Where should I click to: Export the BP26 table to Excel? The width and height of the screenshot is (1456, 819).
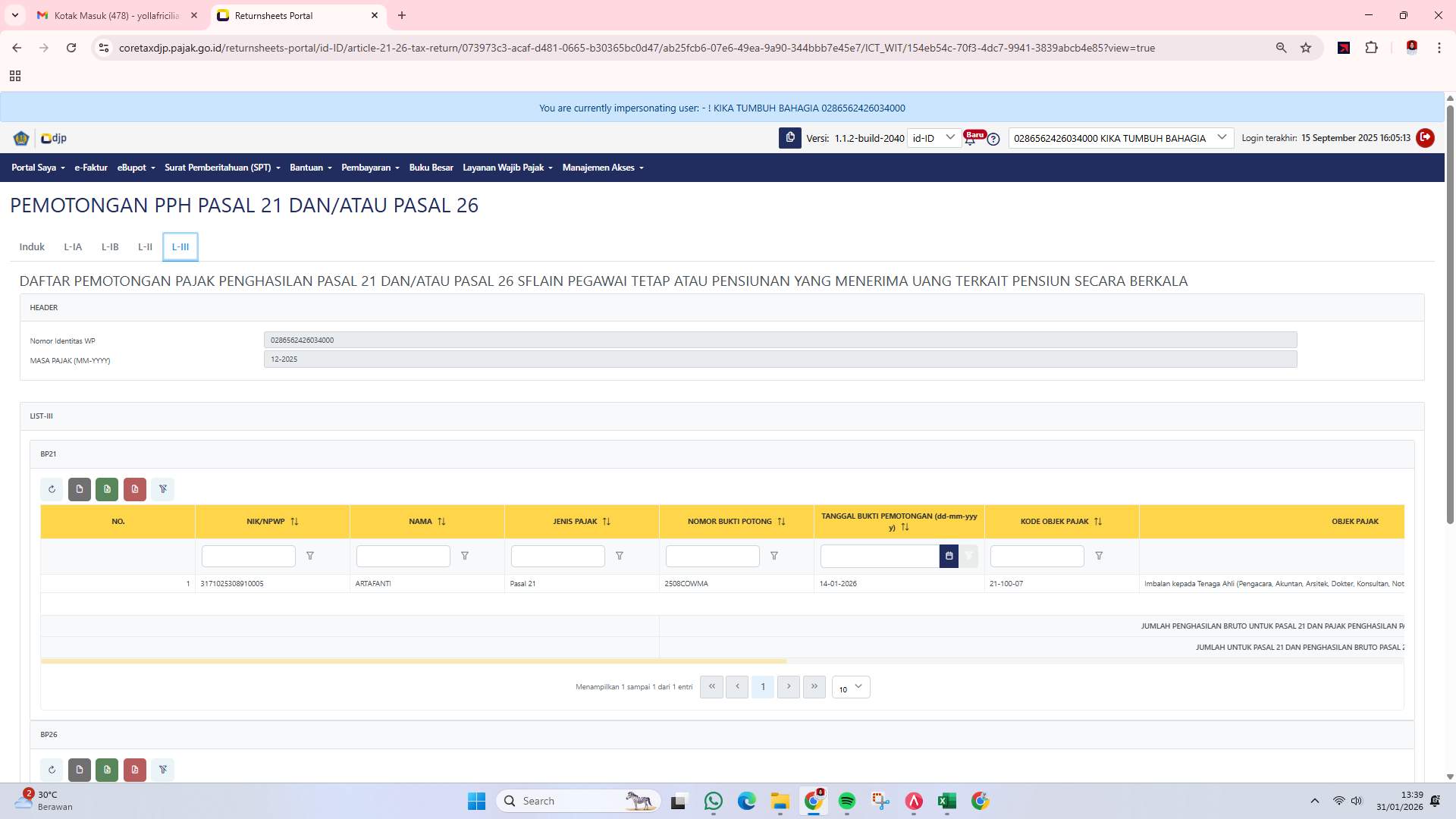tap(107, 770)
